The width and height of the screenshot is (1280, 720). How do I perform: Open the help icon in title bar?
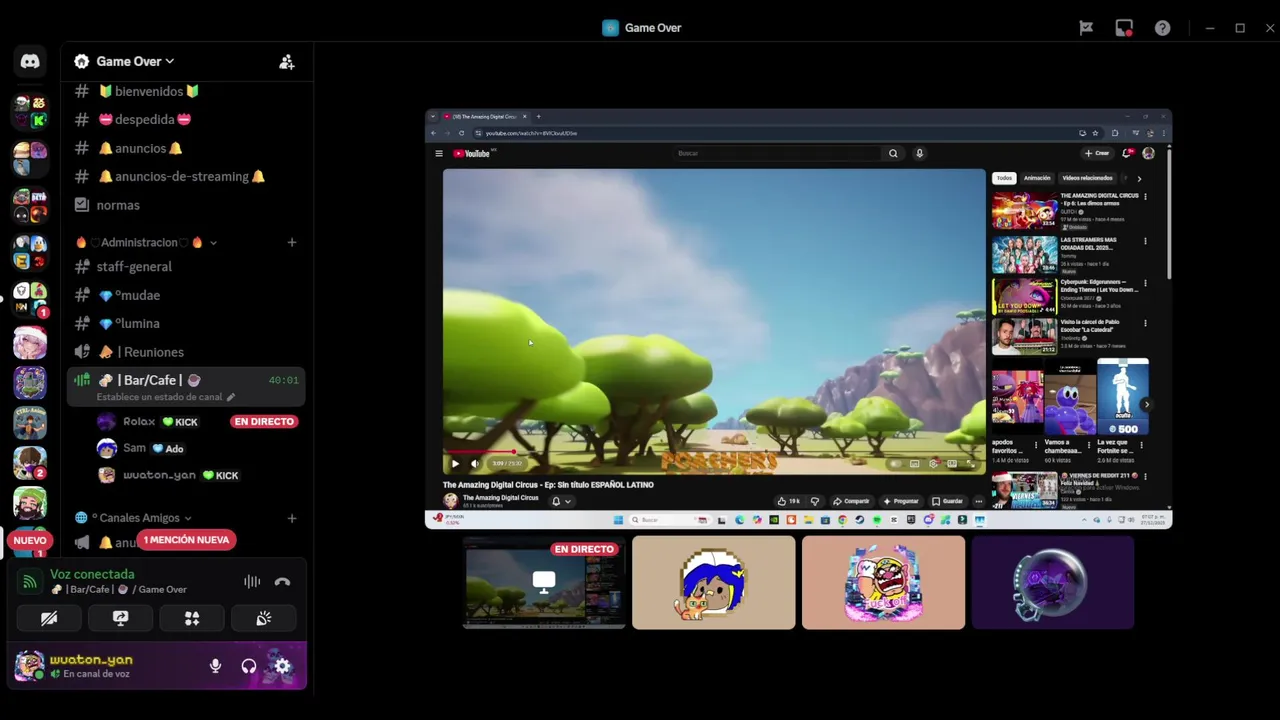[1162, 28]
